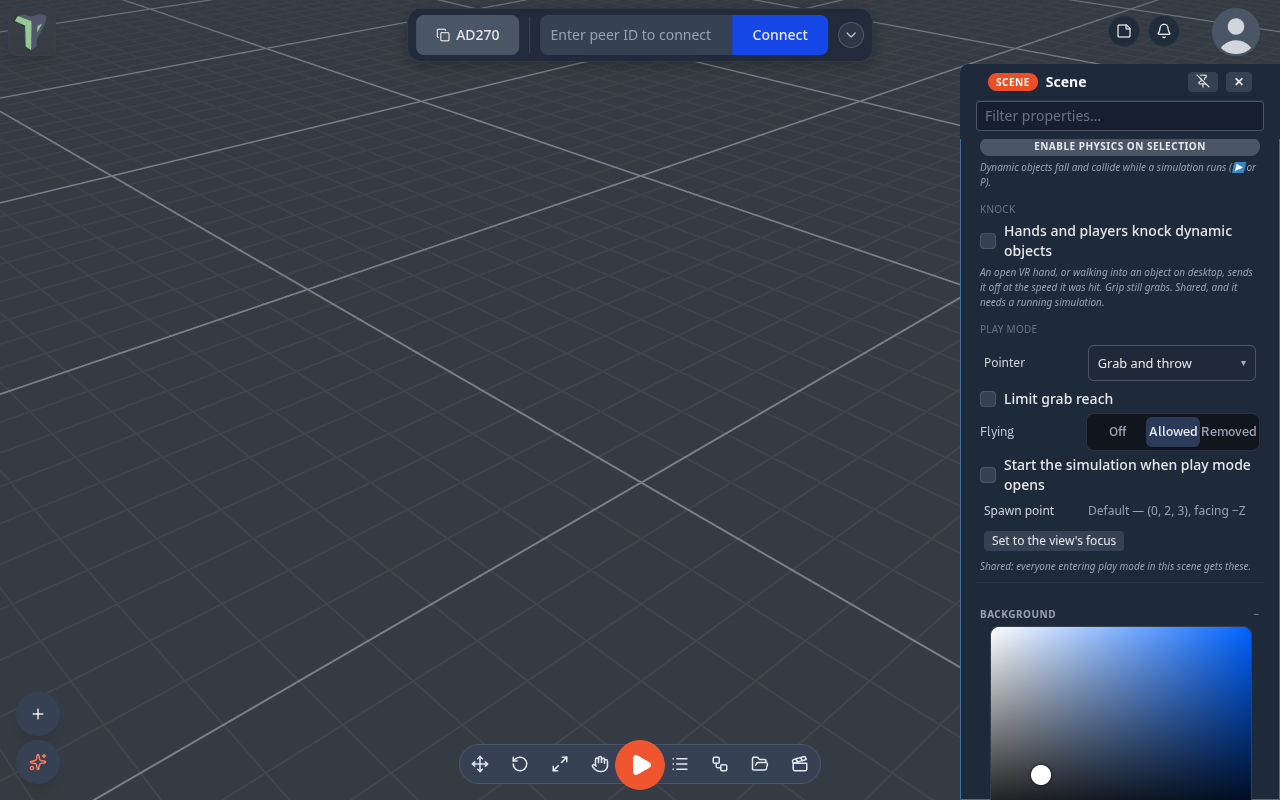Unpin the Scene panel with the pin icon

tap(1203, 82)
